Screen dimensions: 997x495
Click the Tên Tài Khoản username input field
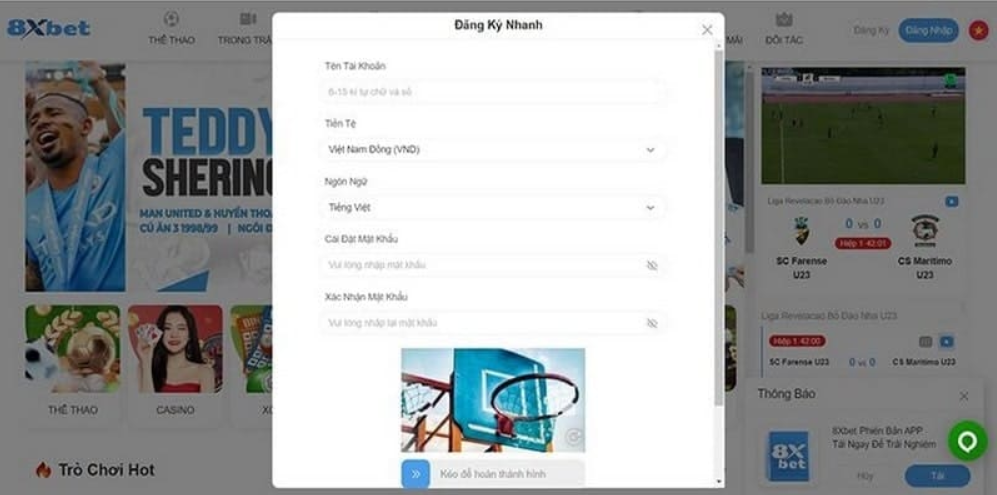click(493, 92)
